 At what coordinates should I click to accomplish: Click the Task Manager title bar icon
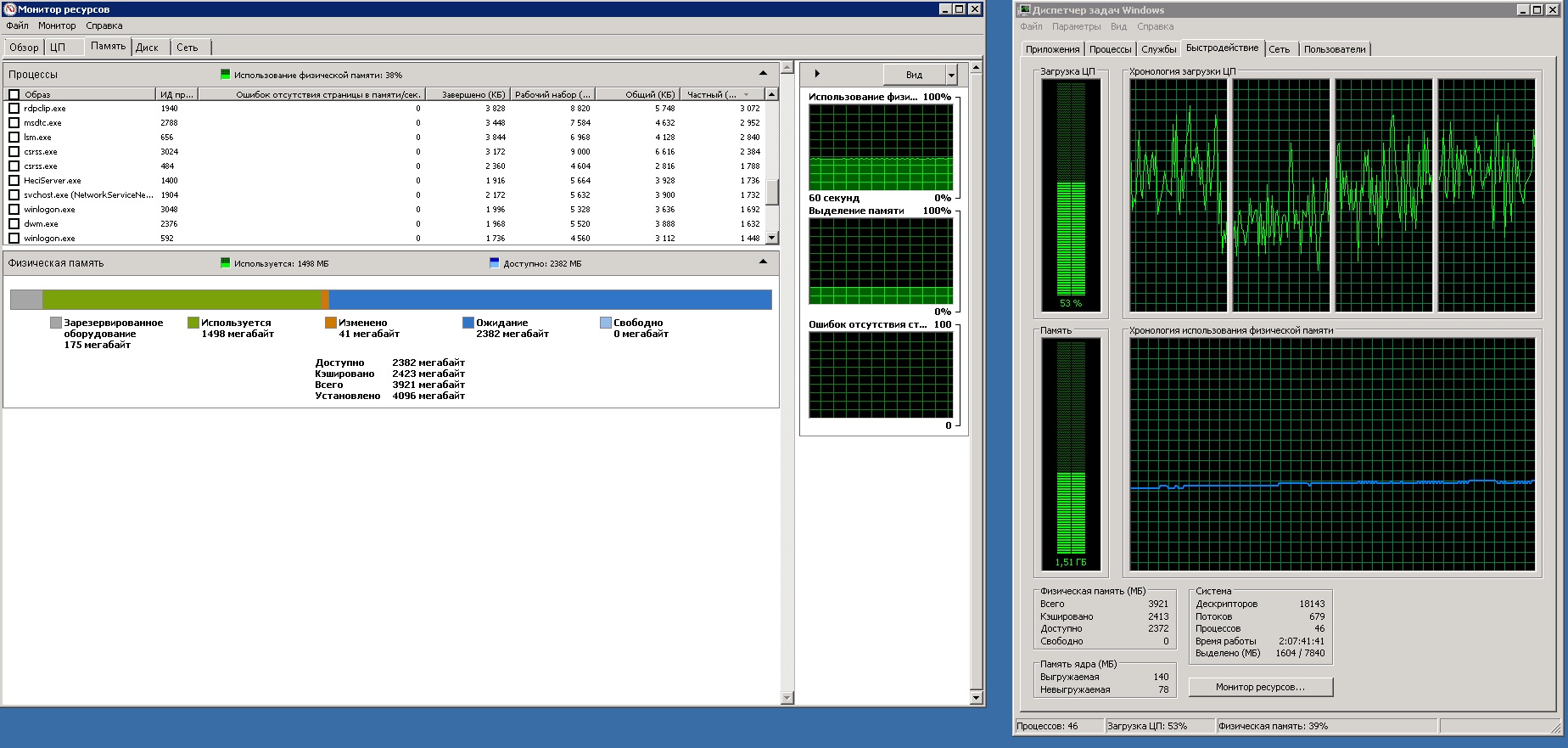(x=1024, y=10)
